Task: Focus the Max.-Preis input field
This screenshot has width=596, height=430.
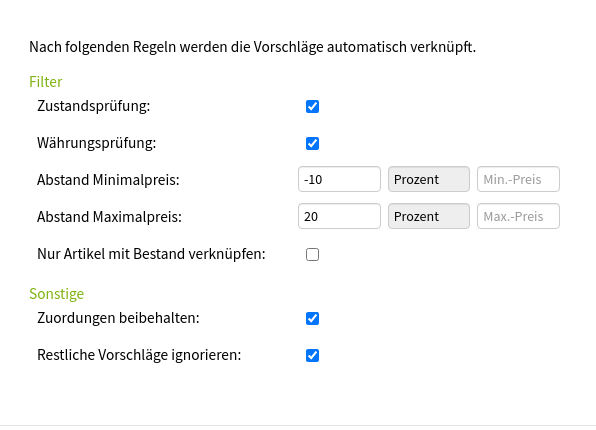Action: [518, 216]
